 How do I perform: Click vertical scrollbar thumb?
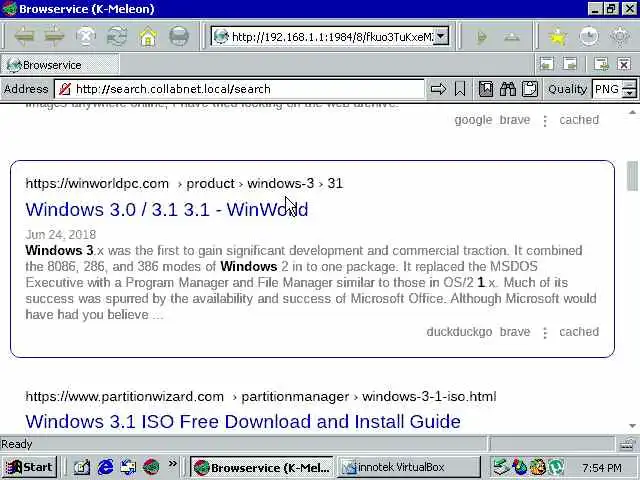click(x=632, y=176)
